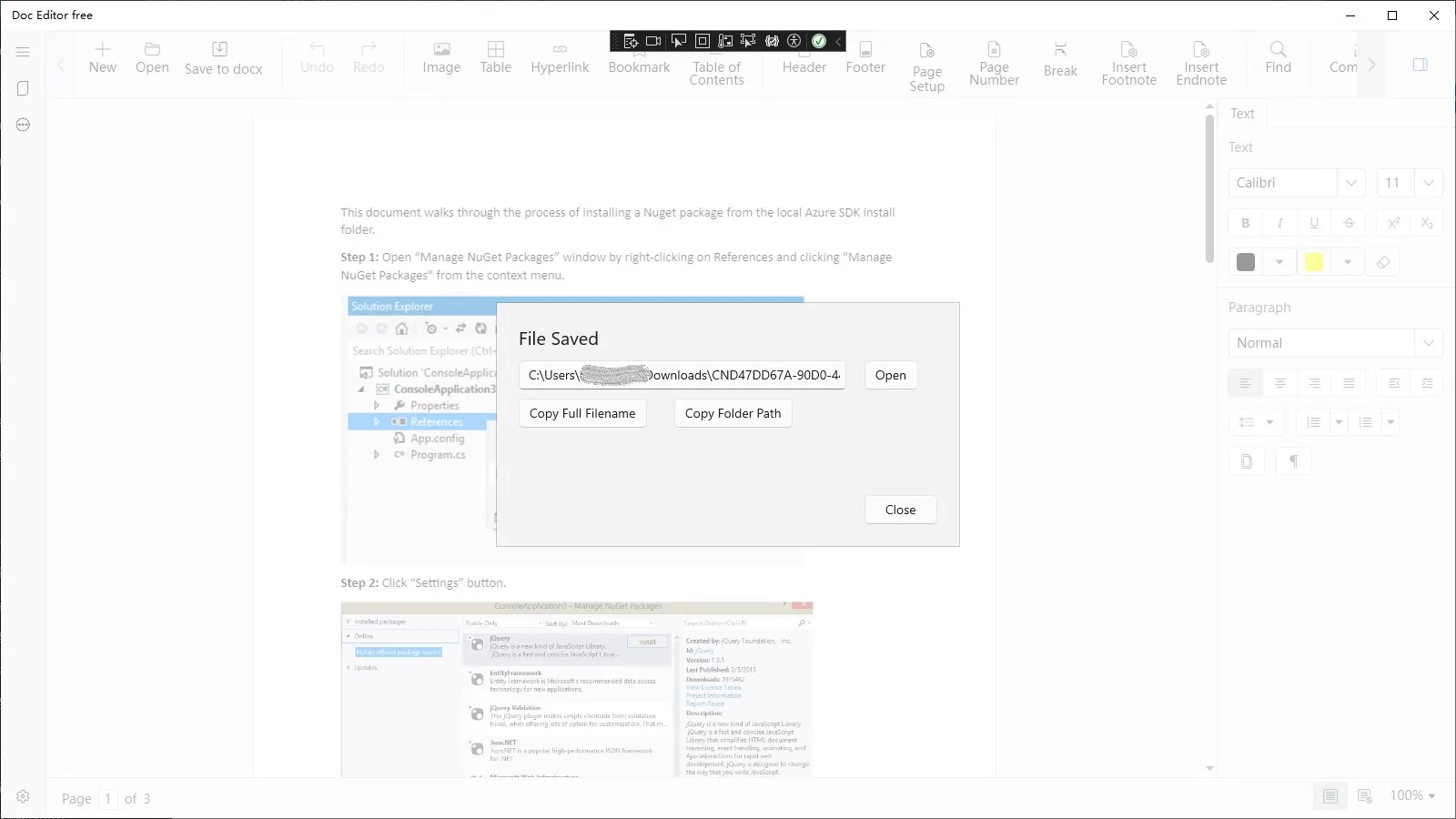Click the page icon in left sidebar

click(24, 88)
